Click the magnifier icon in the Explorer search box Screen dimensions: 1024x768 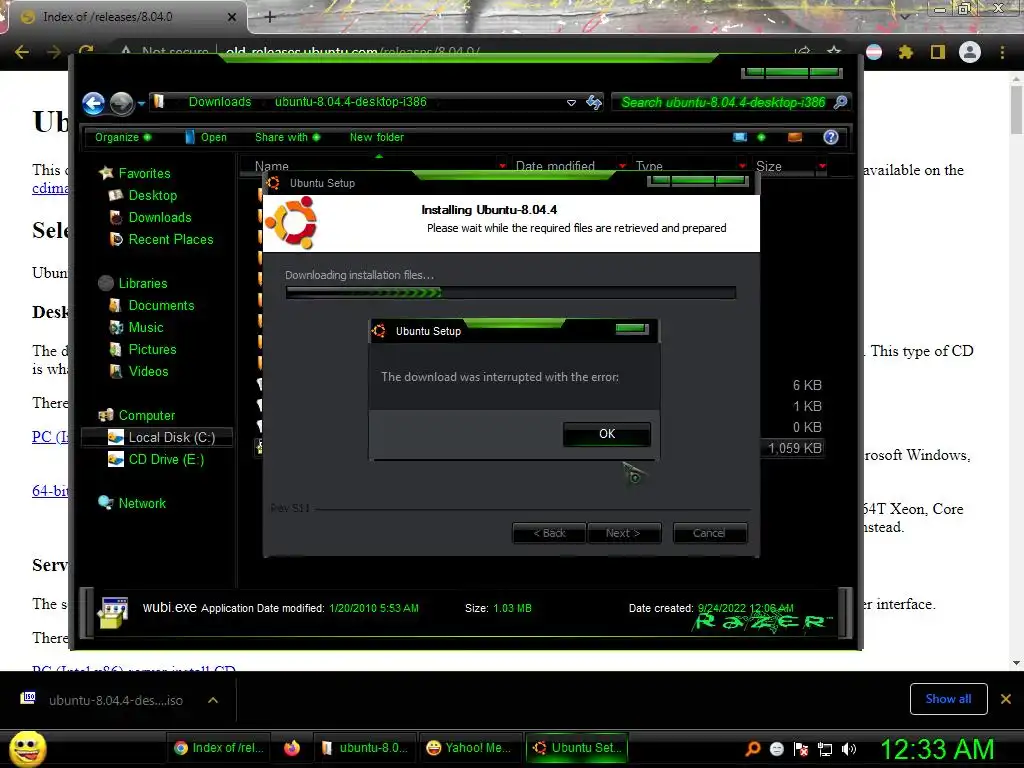(x=840, y=102)
